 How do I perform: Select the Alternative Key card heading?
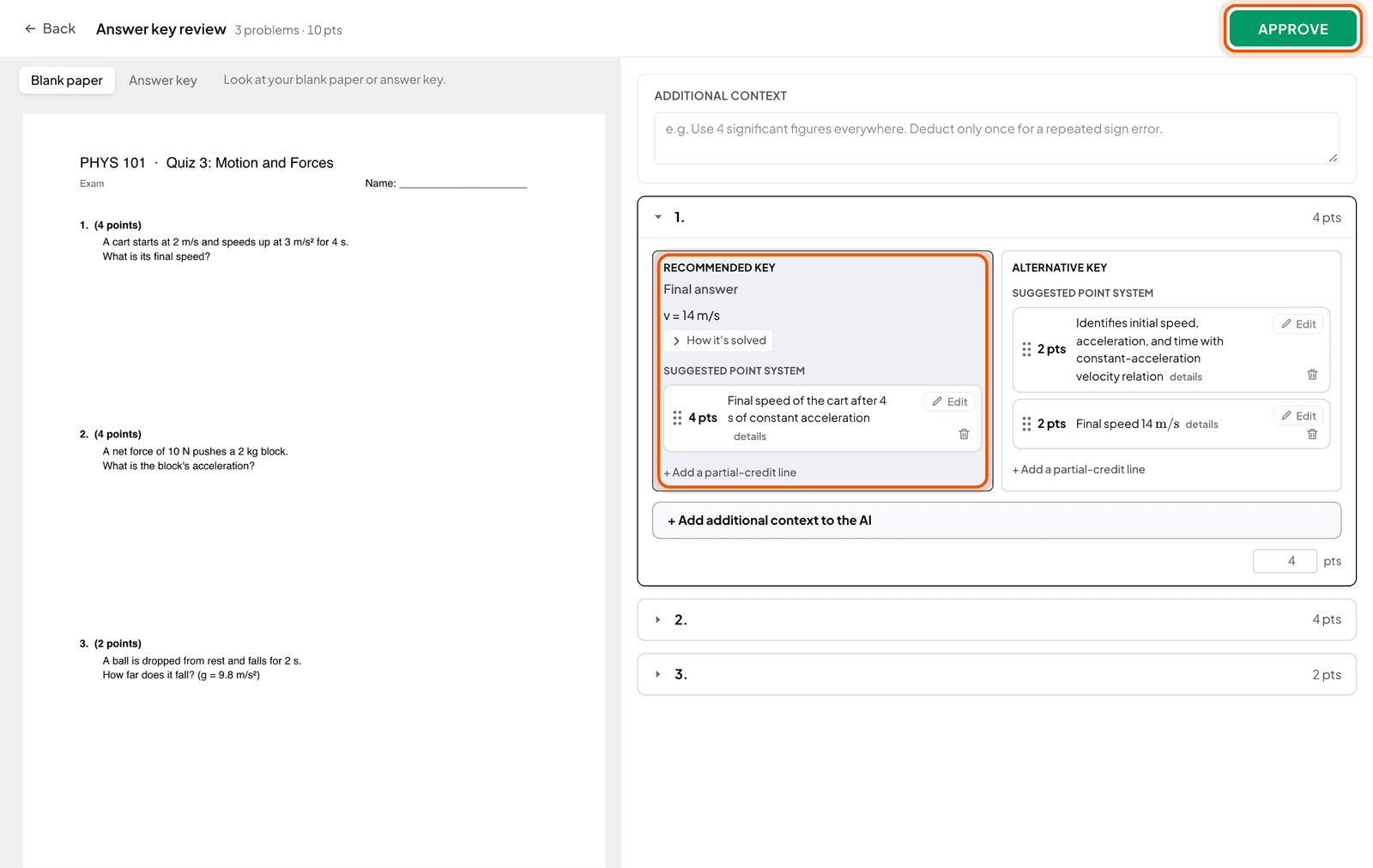coord(1059,268)
